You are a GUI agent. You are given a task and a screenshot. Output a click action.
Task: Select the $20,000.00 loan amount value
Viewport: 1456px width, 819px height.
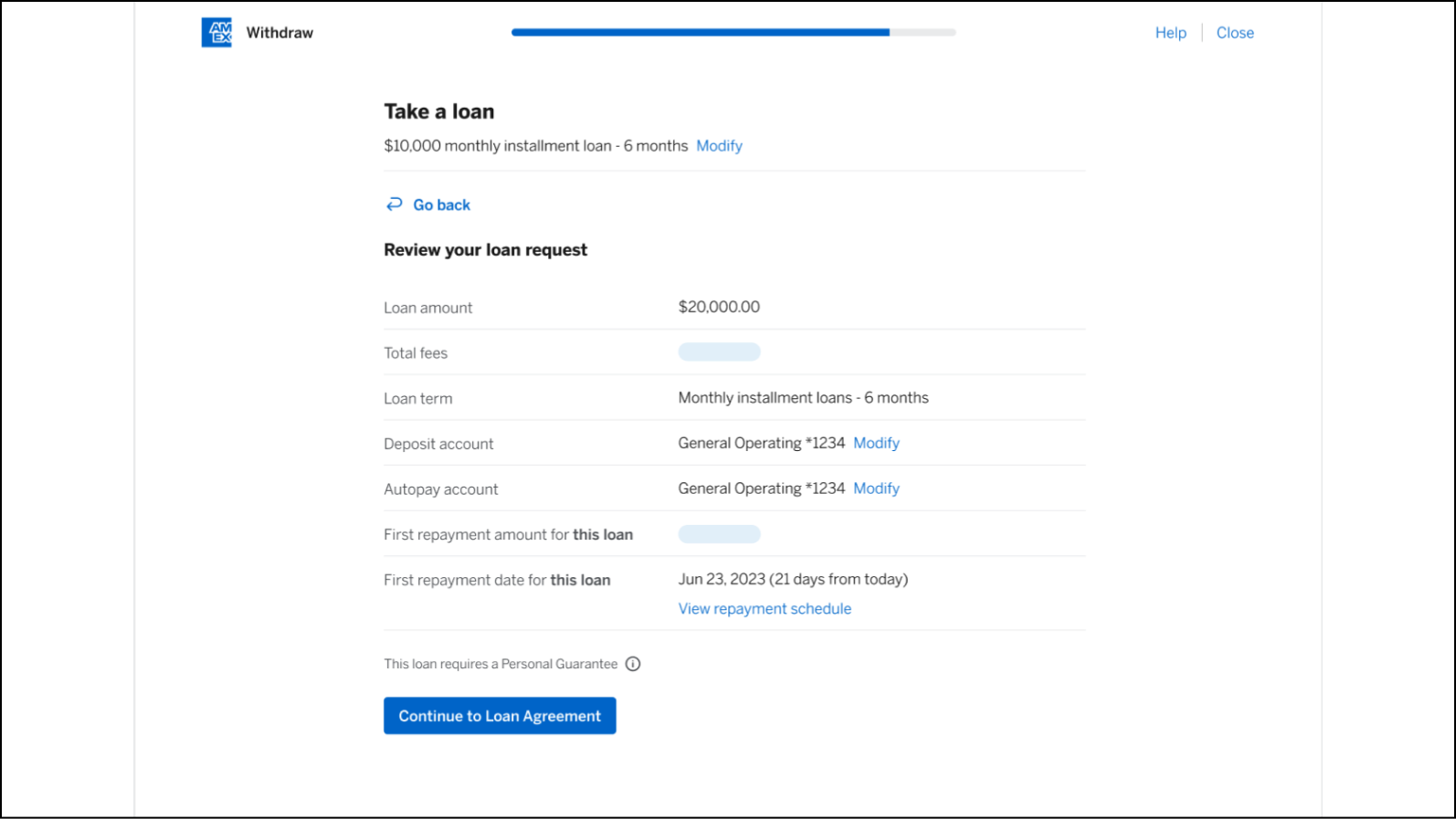tap(719, 307)
